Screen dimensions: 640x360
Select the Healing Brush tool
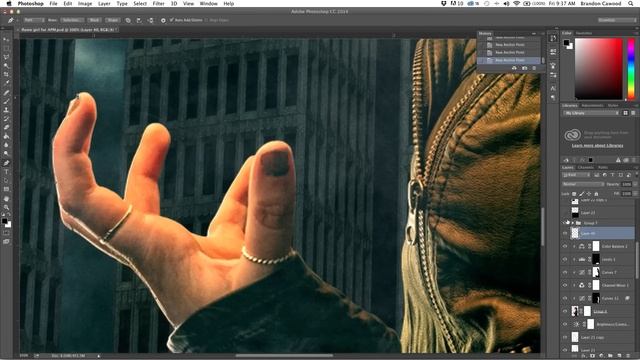[x=6, y=93]
